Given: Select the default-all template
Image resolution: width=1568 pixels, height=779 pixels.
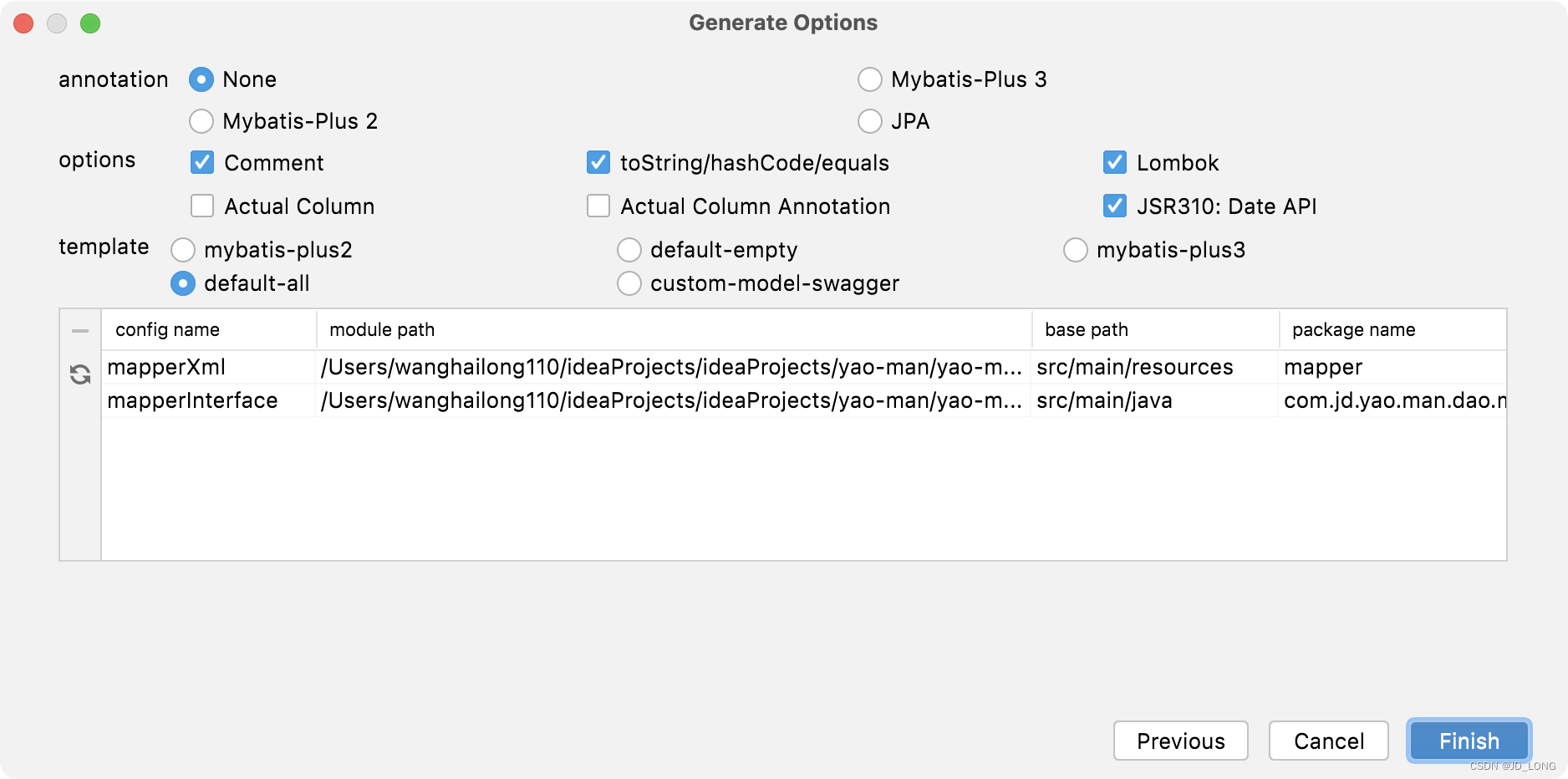Looking at the screenshot, I should pos(183,283).
